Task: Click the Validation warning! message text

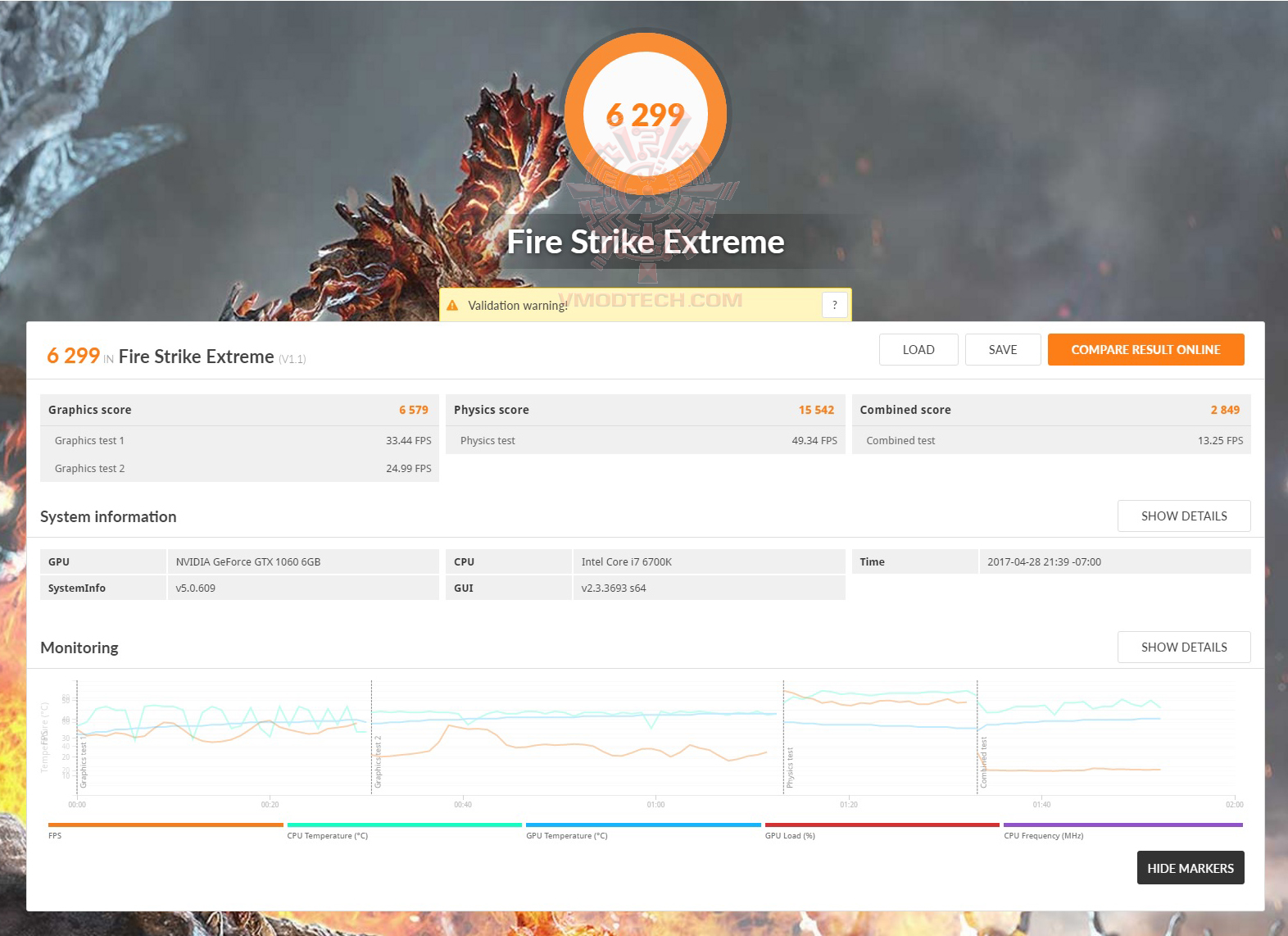Action: click(x=518, y=305)
